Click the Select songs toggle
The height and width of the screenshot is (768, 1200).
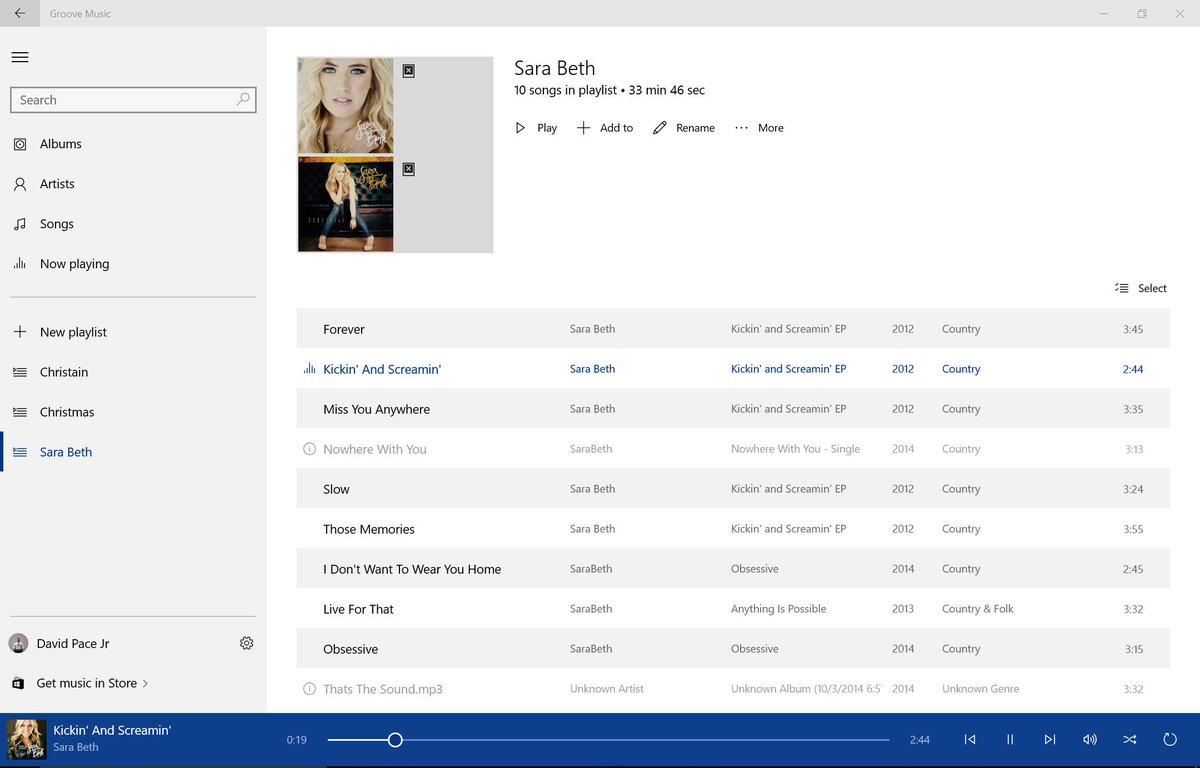(1141, 288)
